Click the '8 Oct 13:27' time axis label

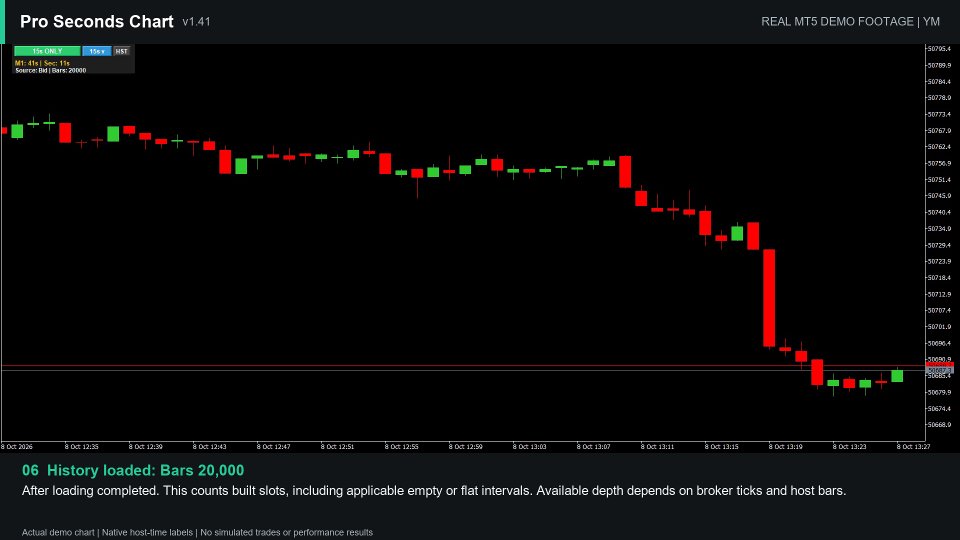pos(913,447)
